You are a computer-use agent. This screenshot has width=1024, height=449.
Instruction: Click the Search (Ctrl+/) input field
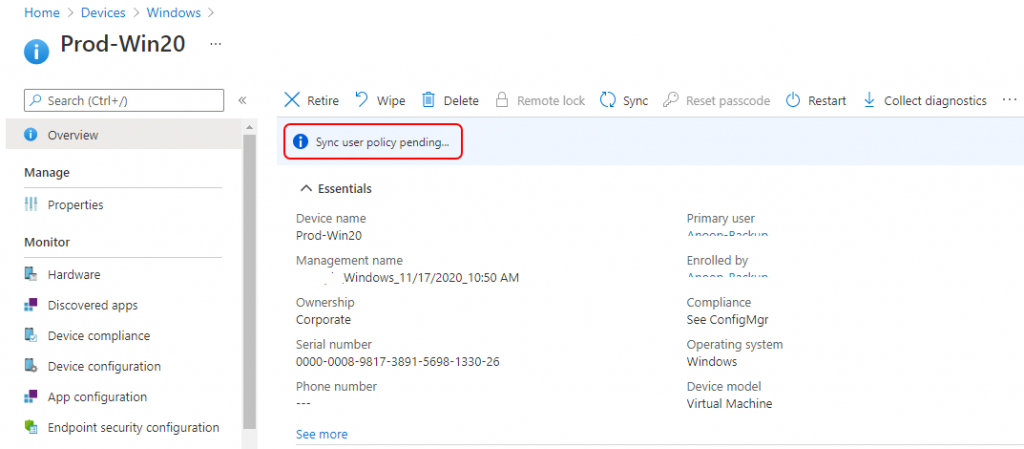pyautogui.click(x=124, y=101)
